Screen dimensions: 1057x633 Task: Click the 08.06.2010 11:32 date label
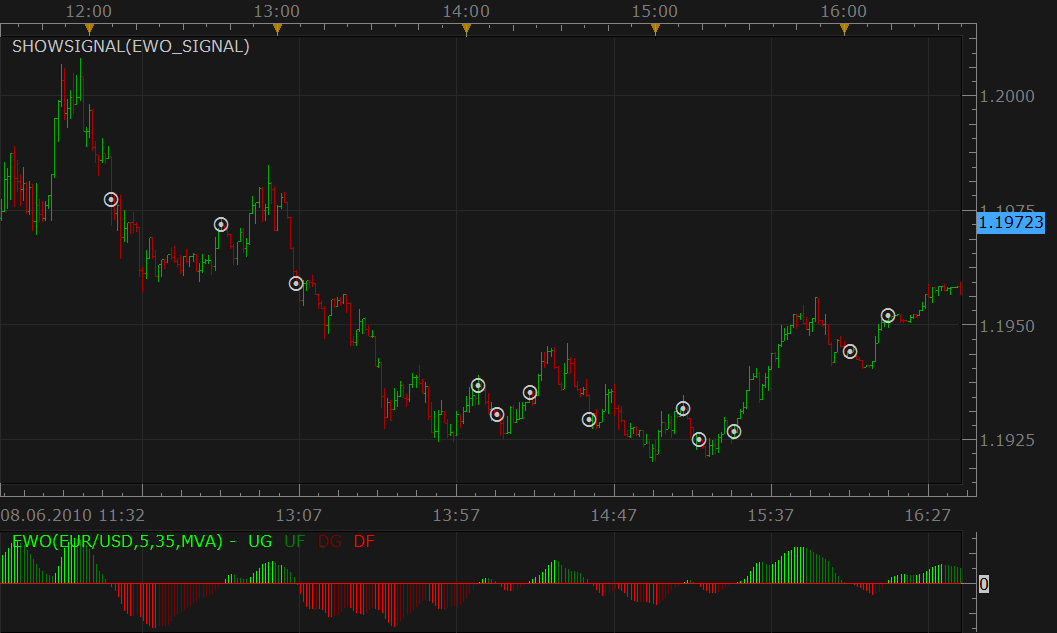(73, 516)
